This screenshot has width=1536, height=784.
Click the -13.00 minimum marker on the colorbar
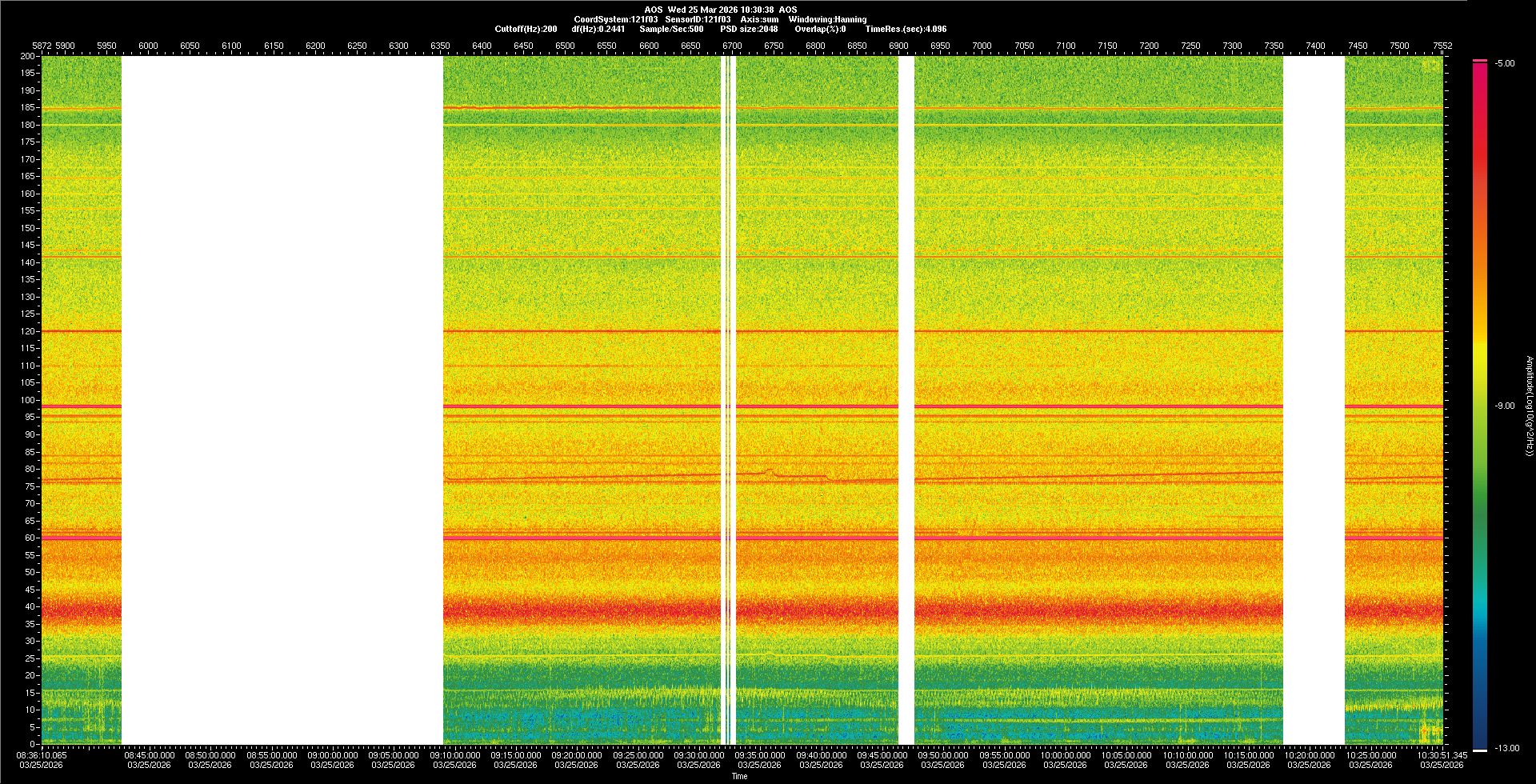tap(1506, 748)
